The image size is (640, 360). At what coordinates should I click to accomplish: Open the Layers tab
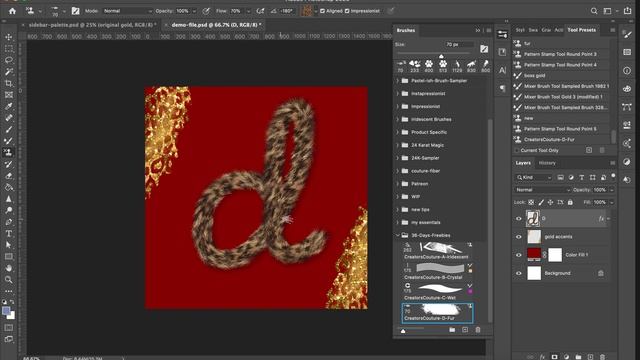coord(523,163)
